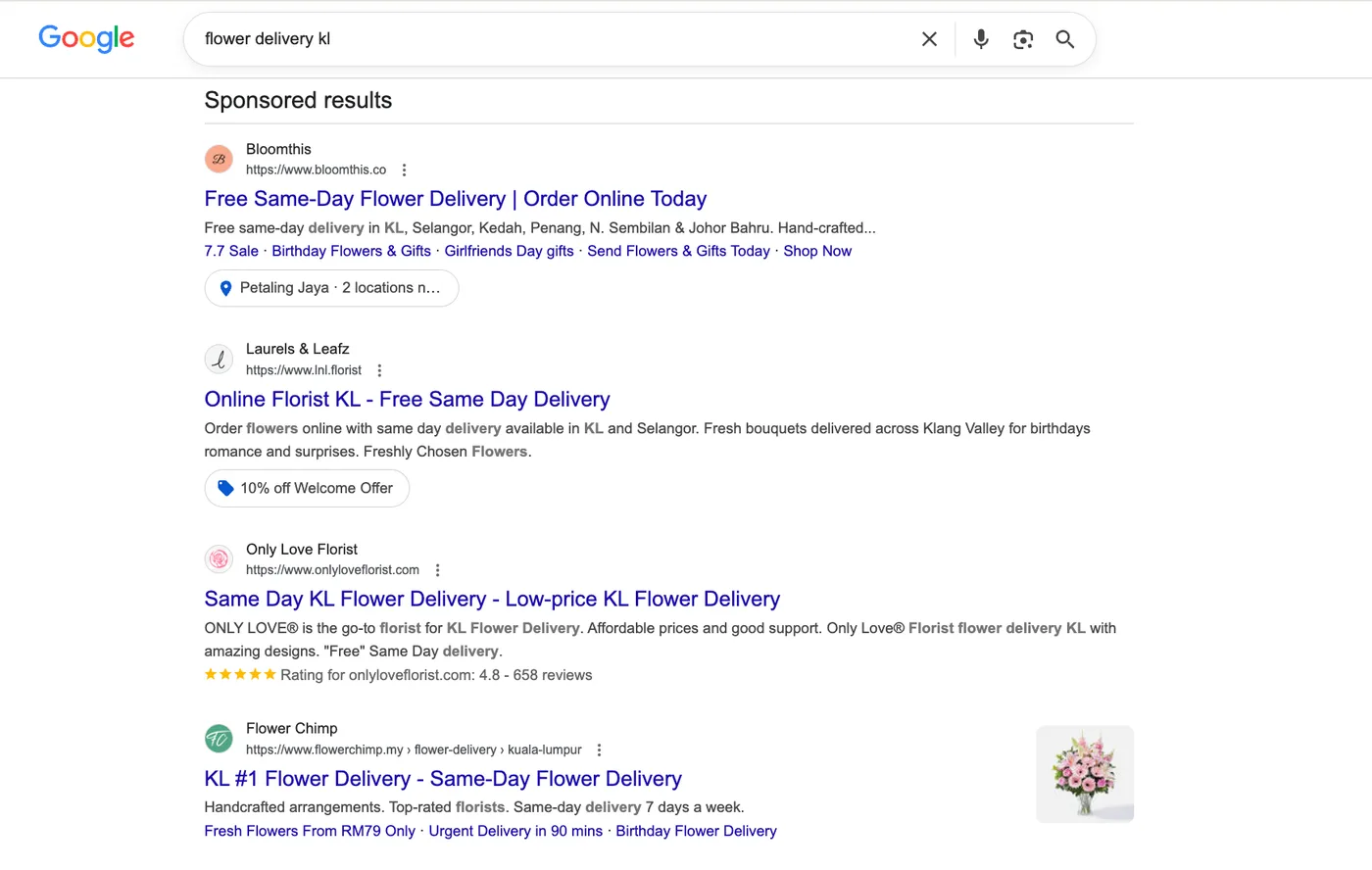Click the 'Only Love Florist' advertiser name
Viewport: 1372px width, 870px height.
(302, 550)
